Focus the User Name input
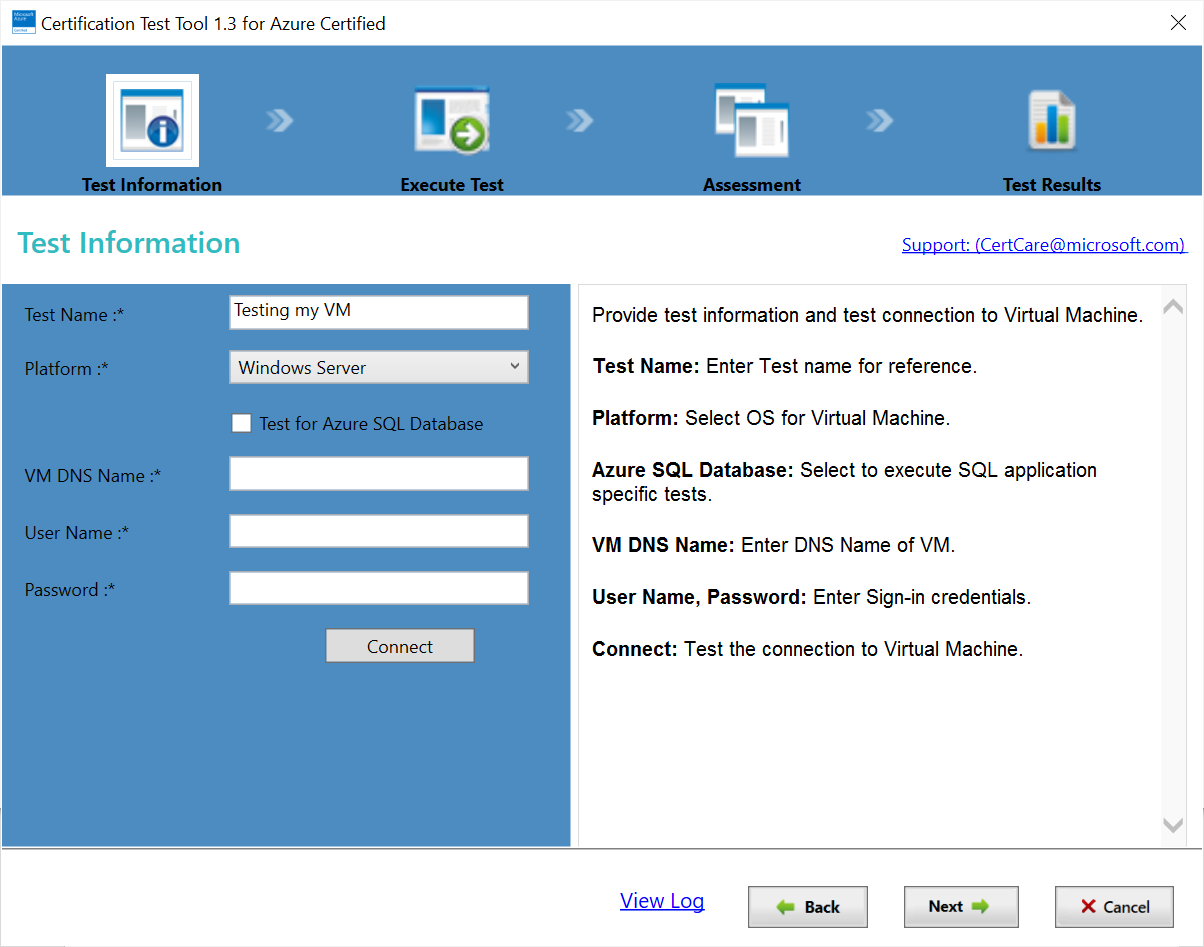Screen dimensions: 1204x947 [379, 531]
